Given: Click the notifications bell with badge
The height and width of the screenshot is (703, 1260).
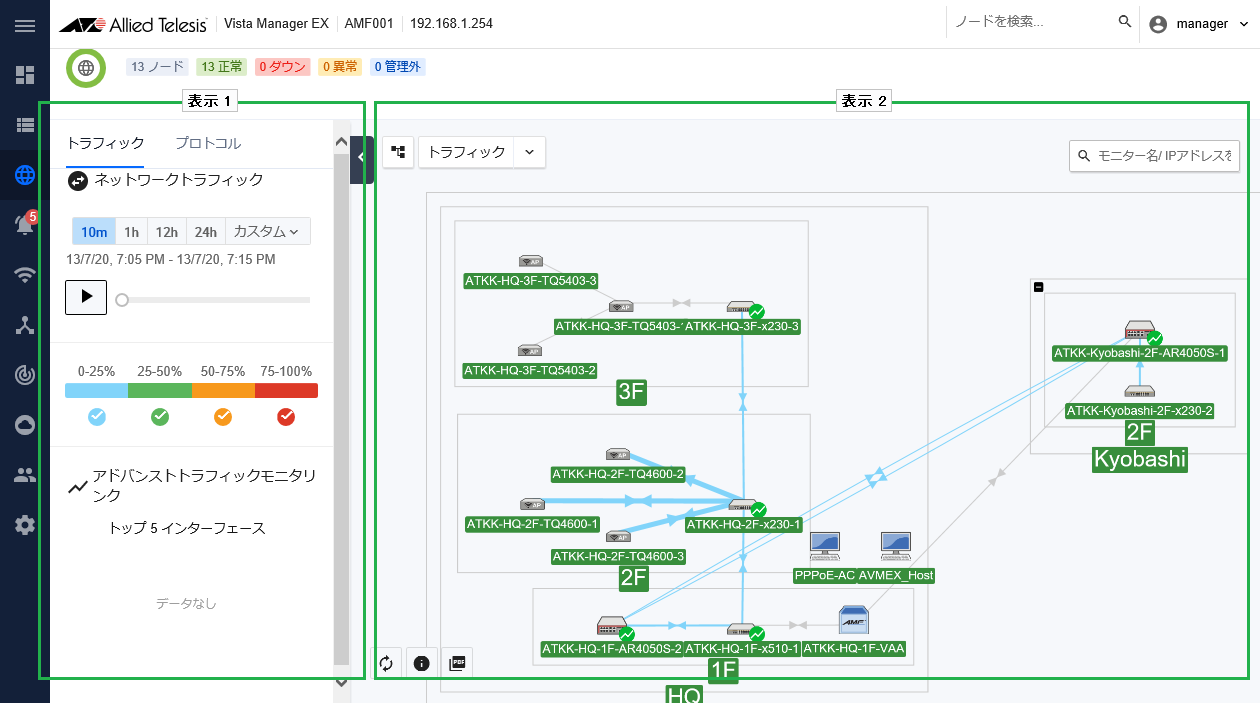Looking at the screenshot, I should [x=25, y=225].
